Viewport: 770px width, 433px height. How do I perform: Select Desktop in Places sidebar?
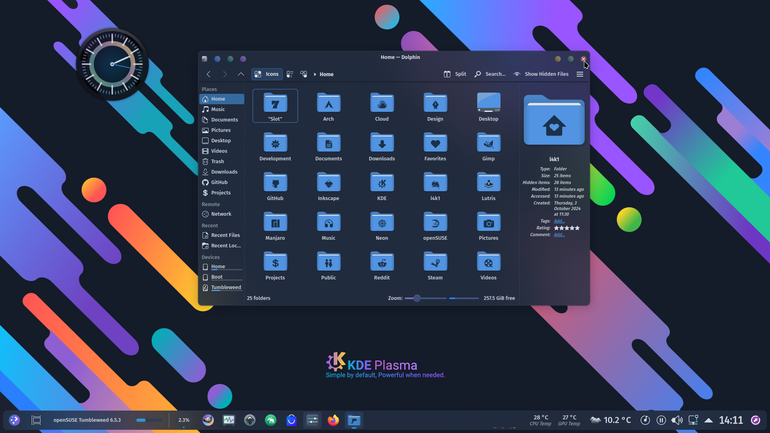pos(221,140)
